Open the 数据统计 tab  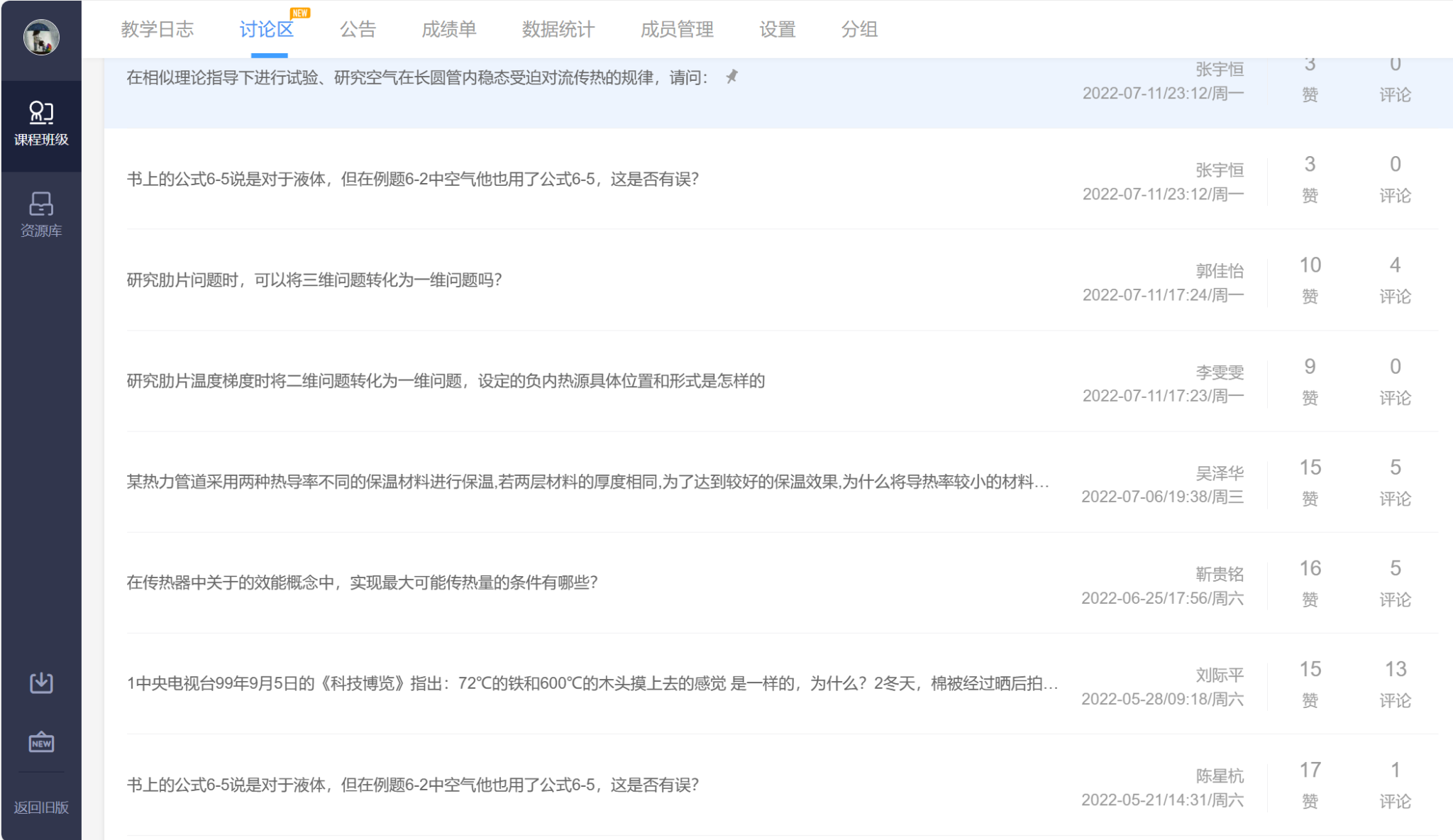(x=558, y=30)
